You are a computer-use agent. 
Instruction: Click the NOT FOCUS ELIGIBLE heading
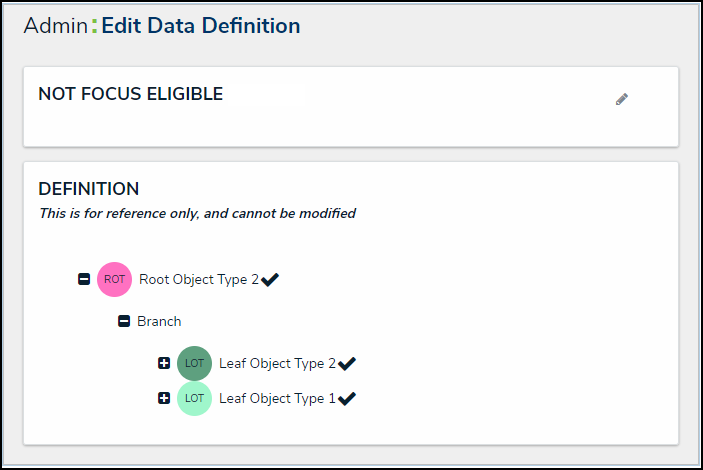tap(130, 95)
